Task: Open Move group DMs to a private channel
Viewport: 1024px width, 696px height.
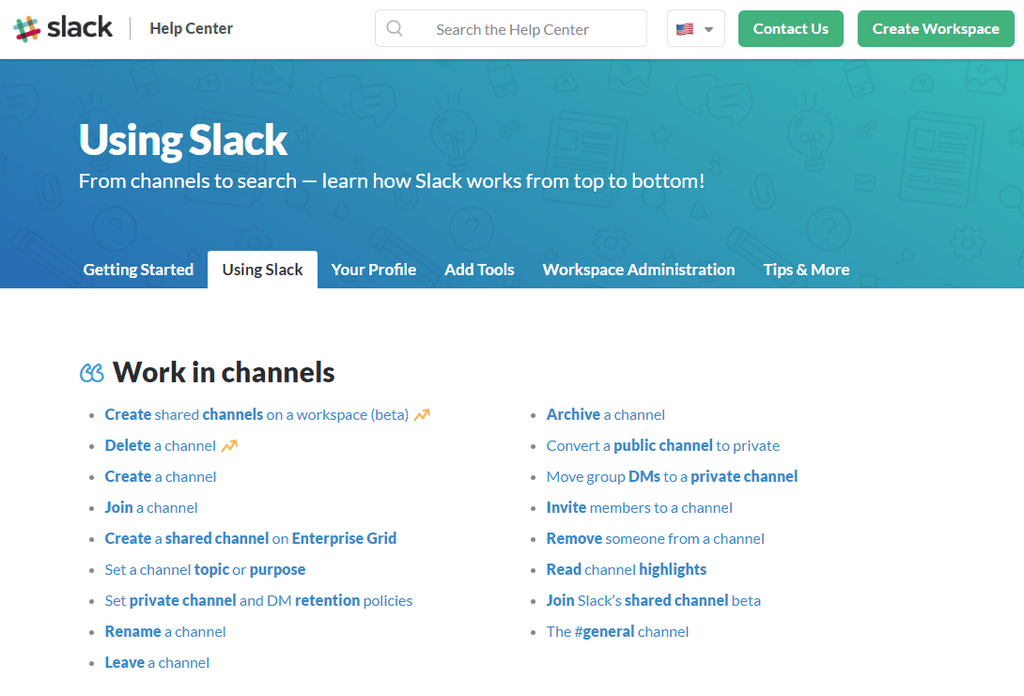Action: (672, 477)
